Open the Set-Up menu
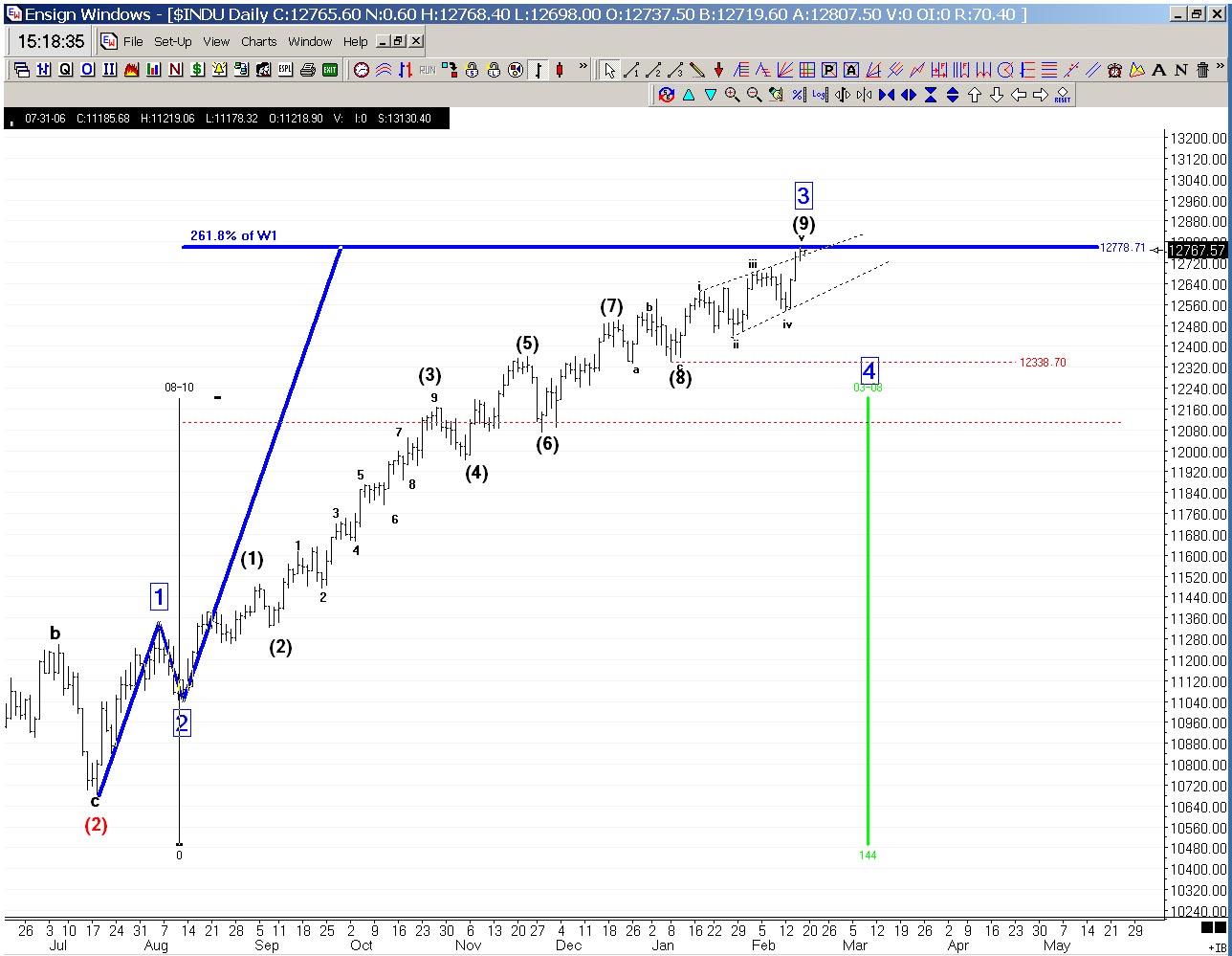The width and height of the screenshot is (1232, 956). click(x=173, y=42)
